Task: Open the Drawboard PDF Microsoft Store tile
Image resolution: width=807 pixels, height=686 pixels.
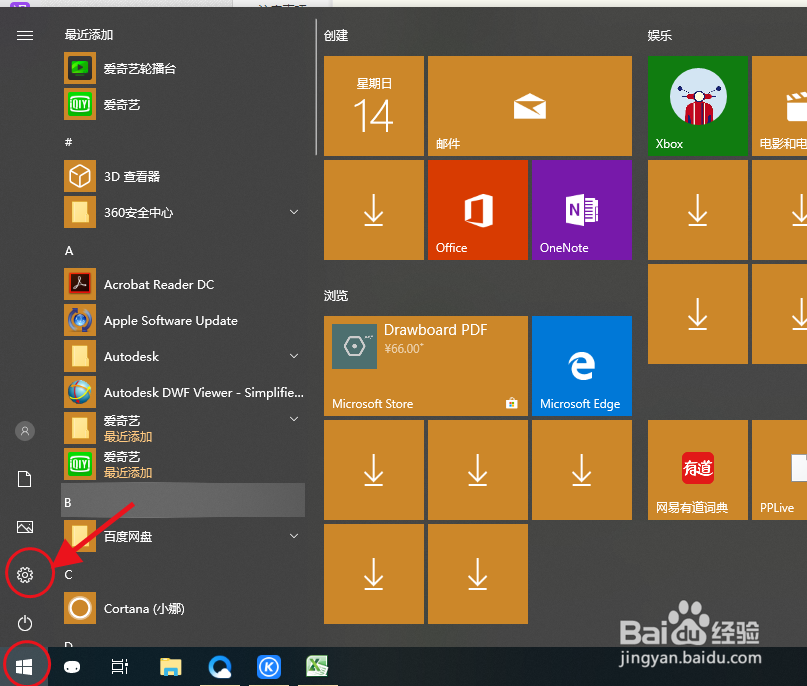Action: point(426,365)
